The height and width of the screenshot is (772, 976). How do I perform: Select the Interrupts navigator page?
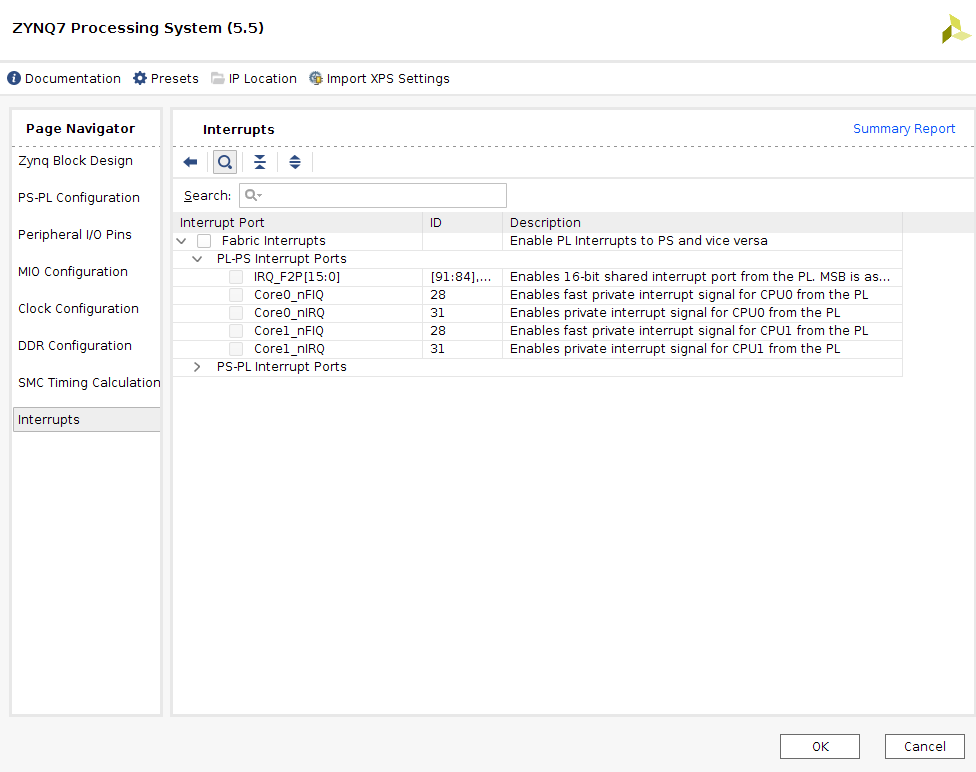tap(87, 420)
